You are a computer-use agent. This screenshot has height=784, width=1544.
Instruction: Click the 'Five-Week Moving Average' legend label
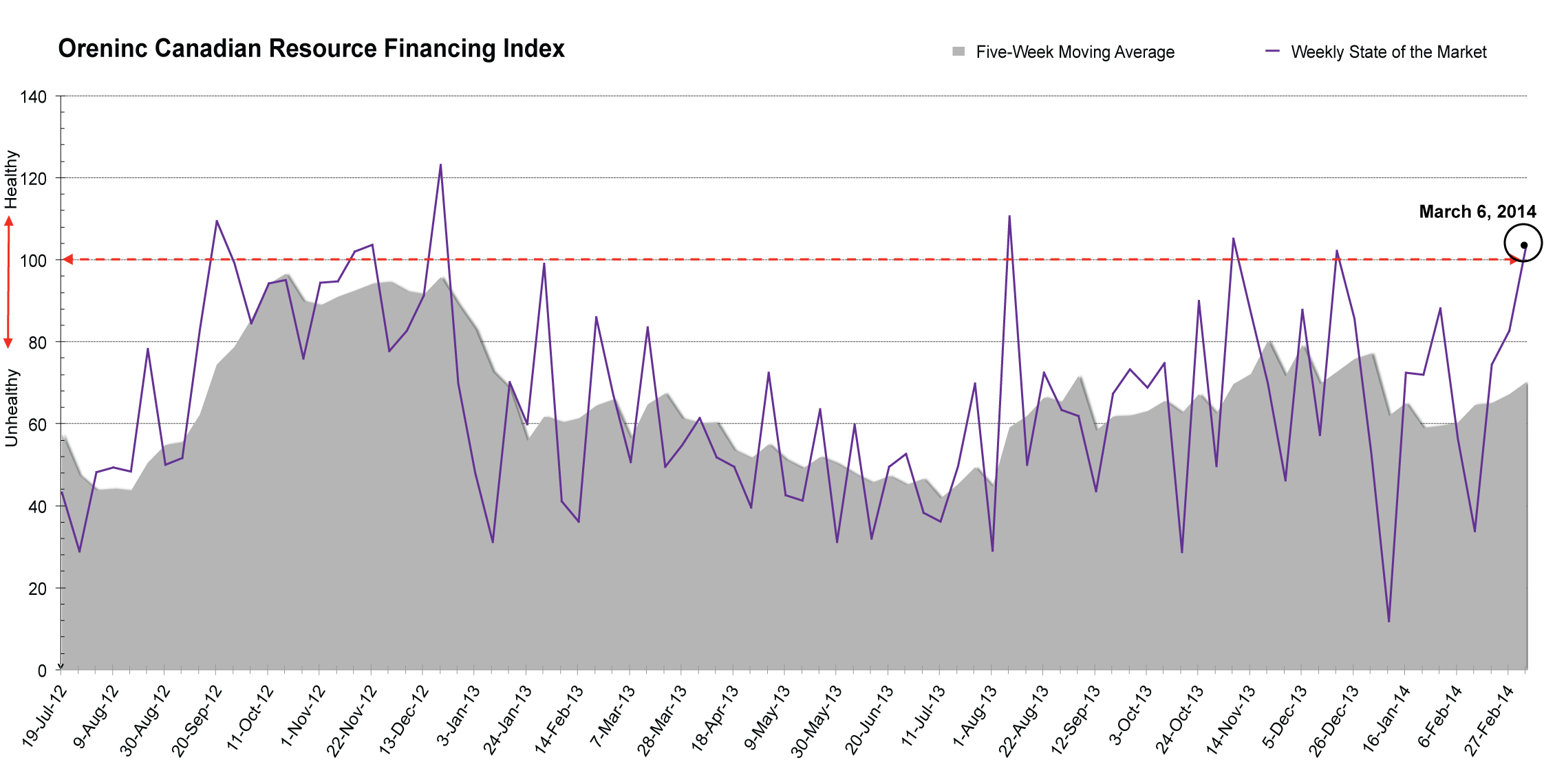[x=1075, y=52]
